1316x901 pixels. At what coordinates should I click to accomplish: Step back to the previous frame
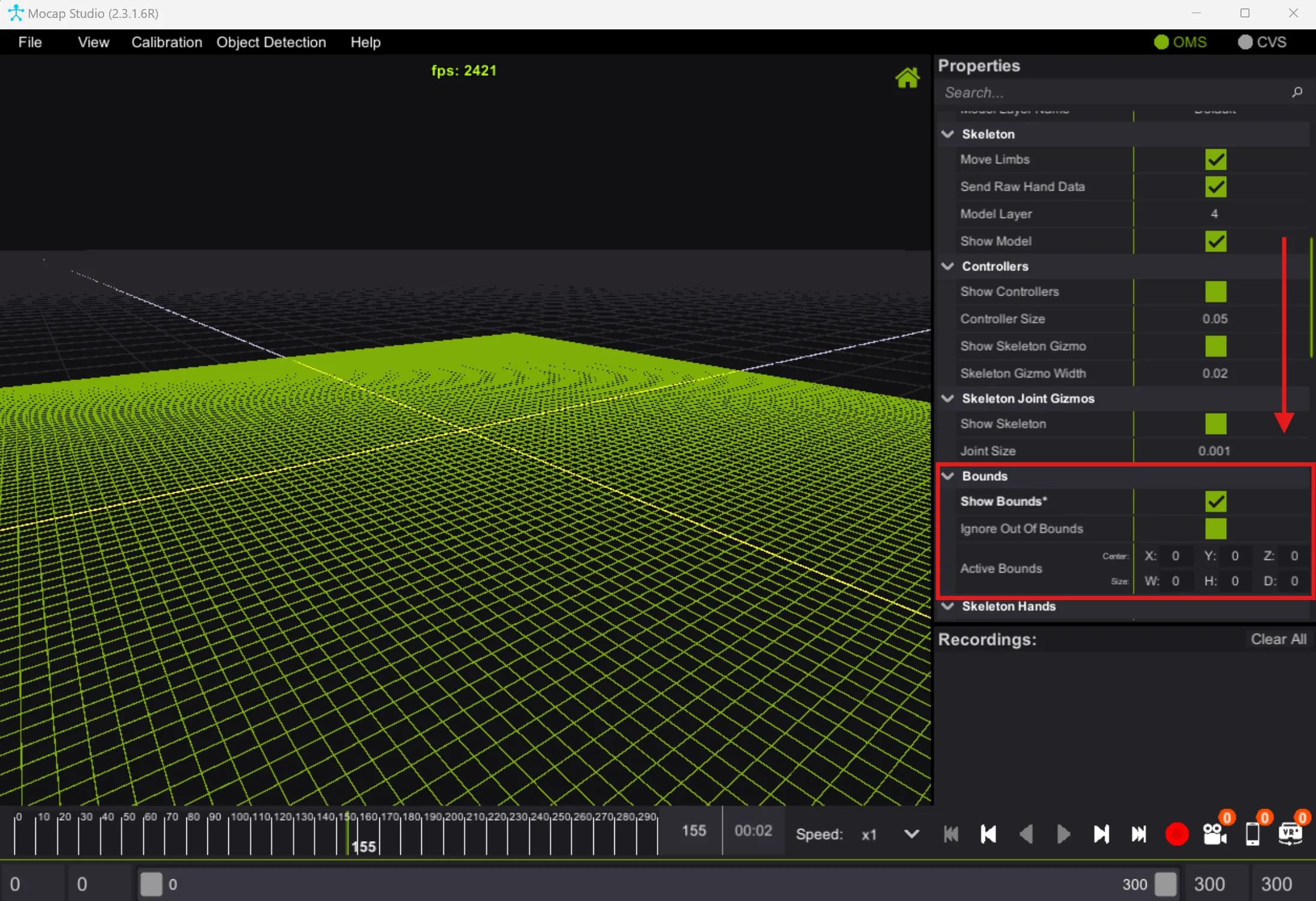coord(988,834)
